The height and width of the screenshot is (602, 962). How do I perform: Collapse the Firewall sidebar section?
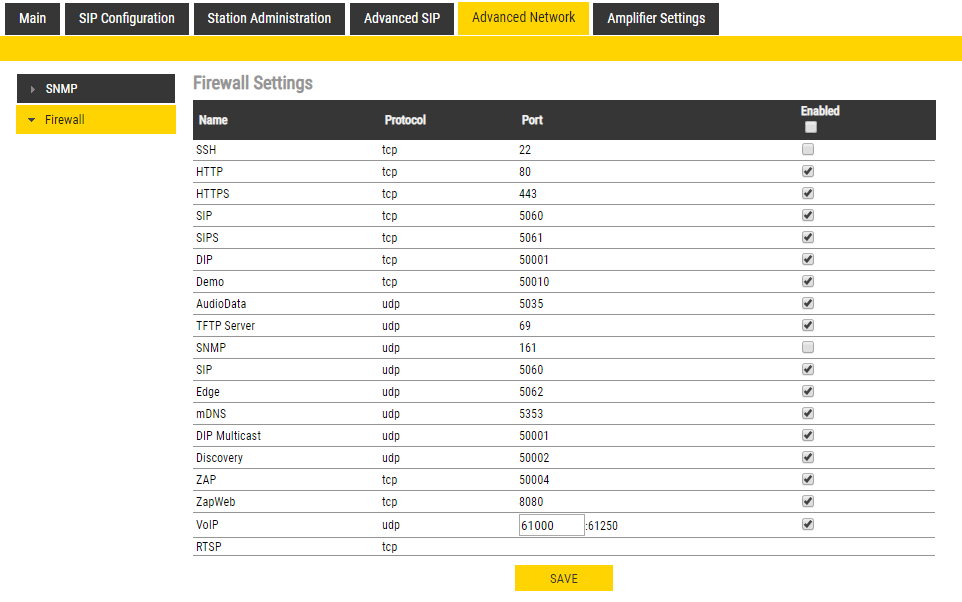[95, 120]
